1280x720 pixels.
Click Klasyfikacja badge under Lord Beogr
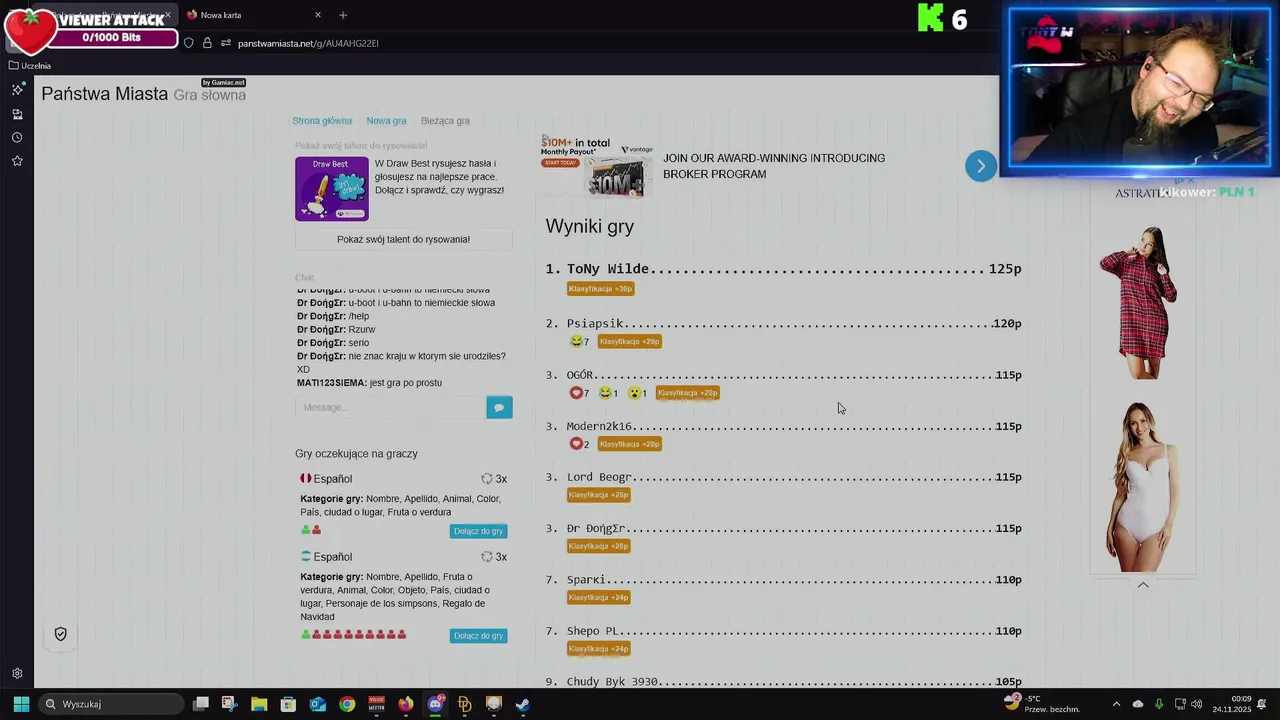tap(598, 495)
